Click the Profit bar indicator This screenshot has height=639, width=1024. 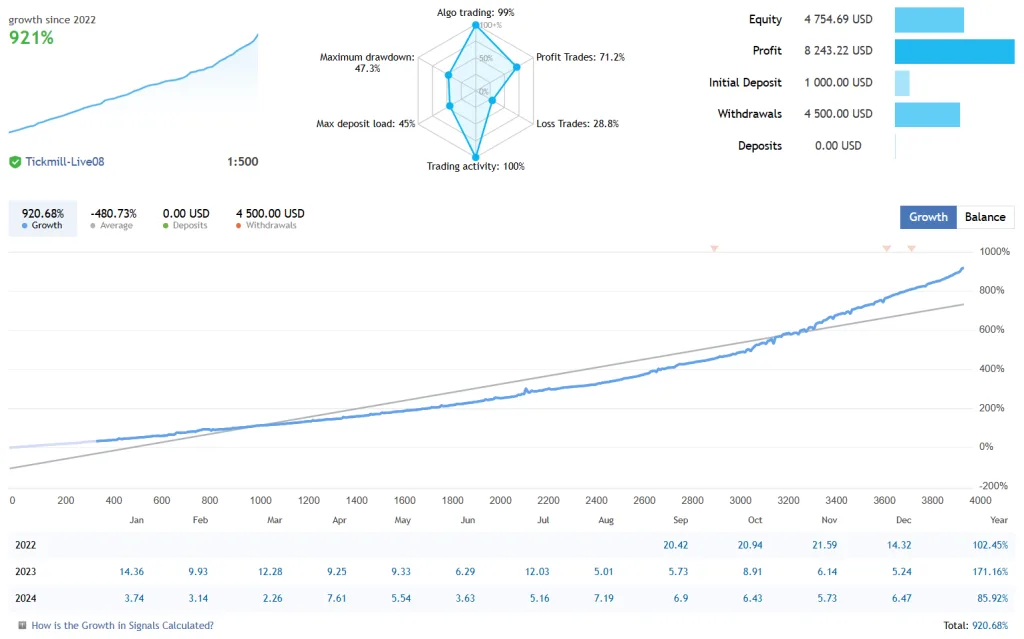(x=954, y=50)
